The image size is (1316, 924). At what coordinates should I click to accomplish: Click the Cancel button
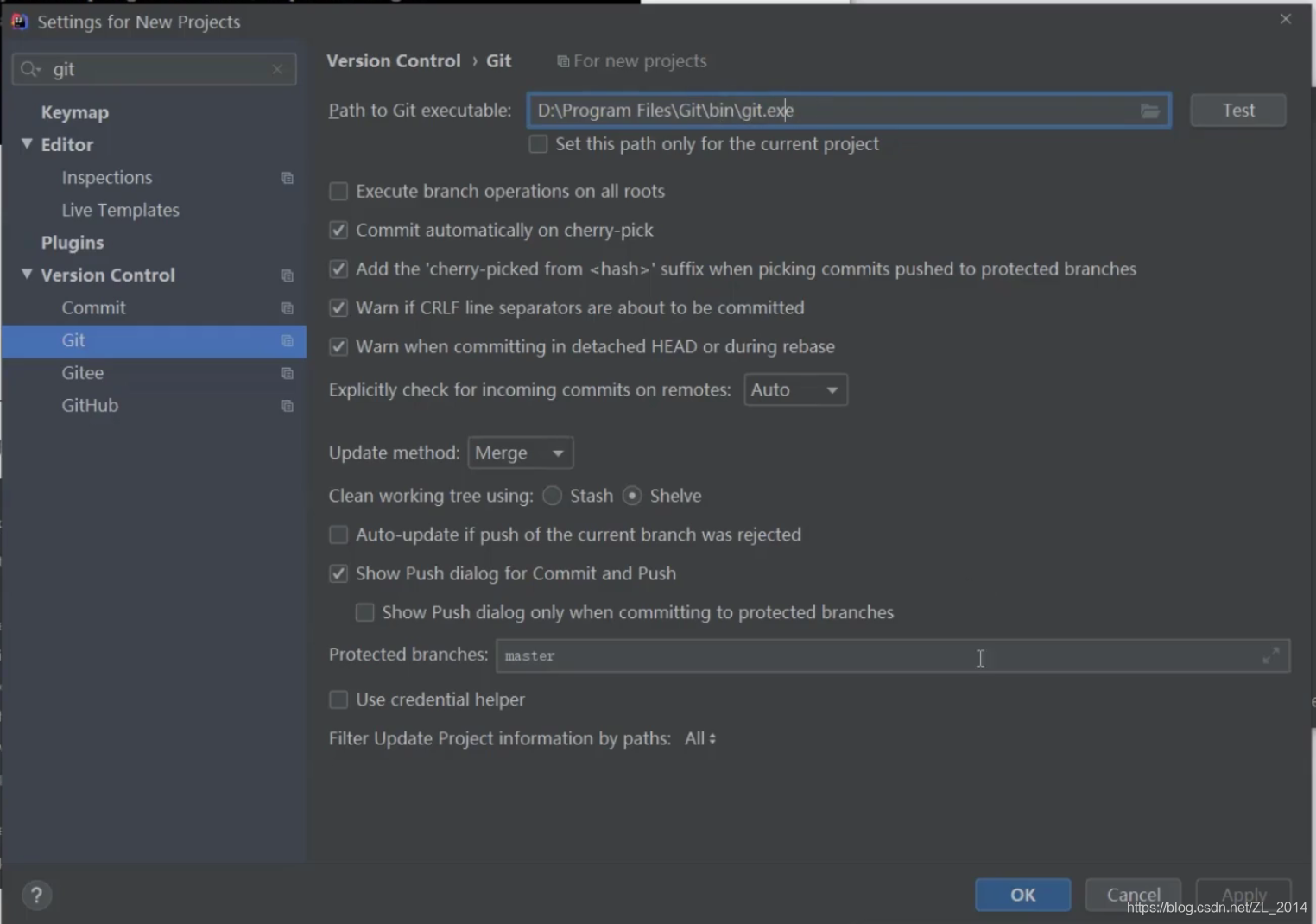click(1133, 896)
